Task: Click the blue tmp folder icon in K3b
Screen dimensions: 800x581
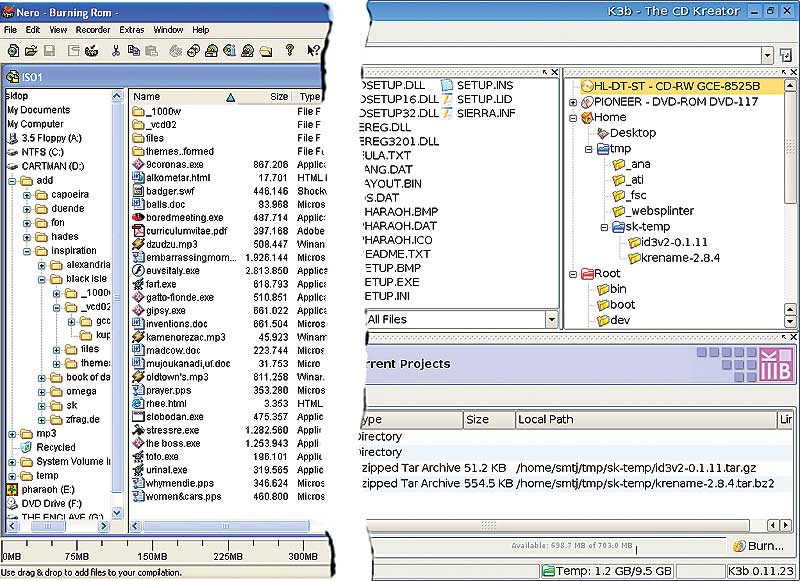Action: (x=603, y=149)
